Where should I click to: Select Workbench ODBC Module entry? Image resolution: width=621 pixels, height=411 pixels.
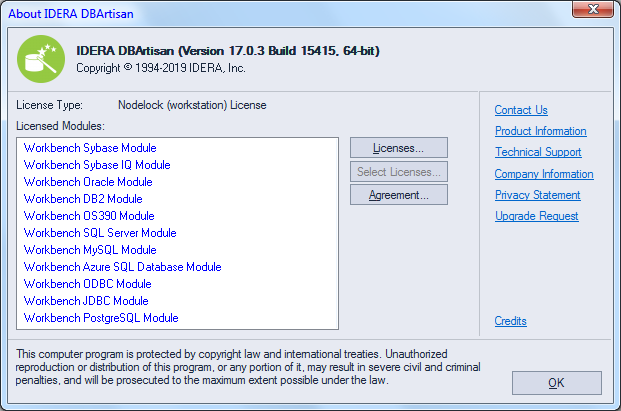coord(88,284)
